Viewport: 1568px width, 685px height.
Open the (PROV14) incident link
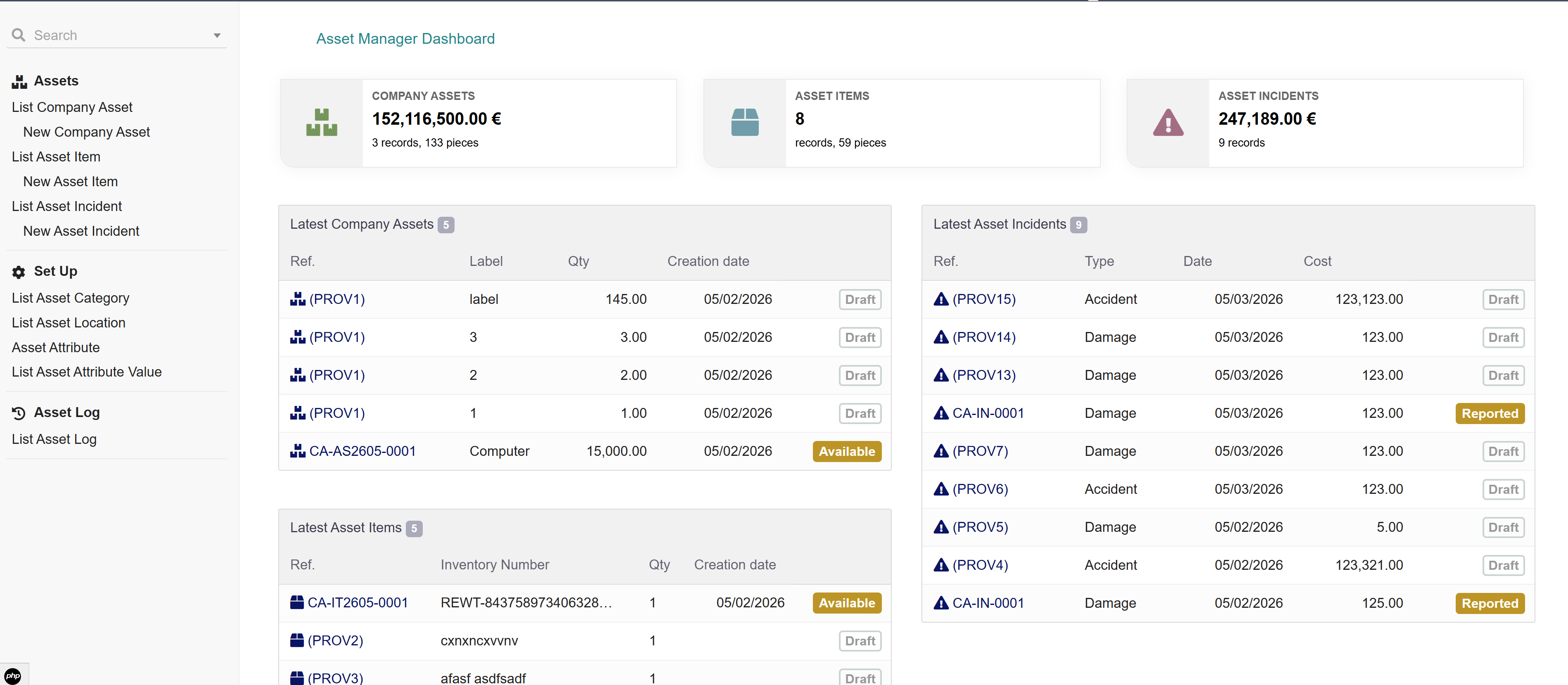pos(984,337)
